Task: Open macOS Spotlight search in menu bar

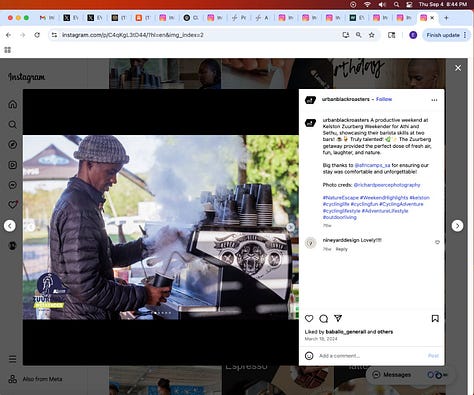Action: tap(396, 4)
